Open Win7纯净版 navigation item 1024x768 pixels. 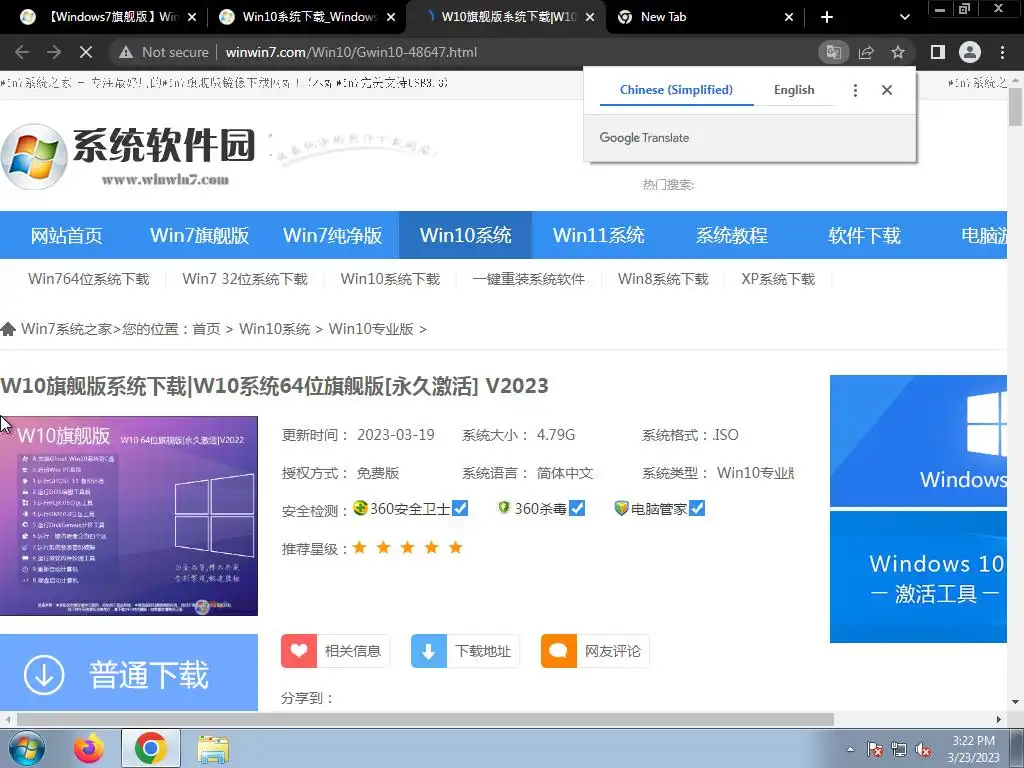pos(332,235)
